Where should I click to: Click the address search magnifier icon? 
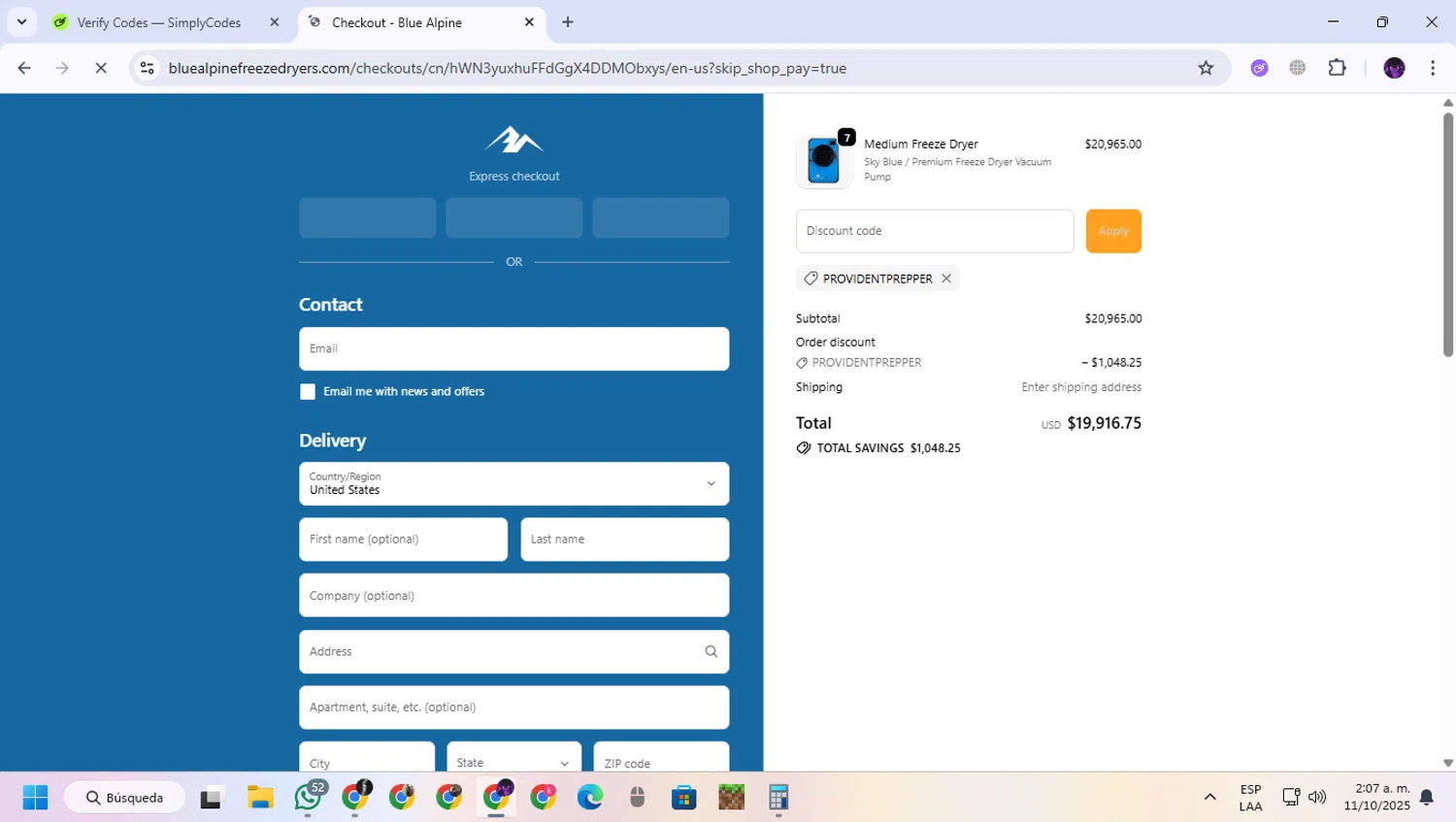(711, 651)
